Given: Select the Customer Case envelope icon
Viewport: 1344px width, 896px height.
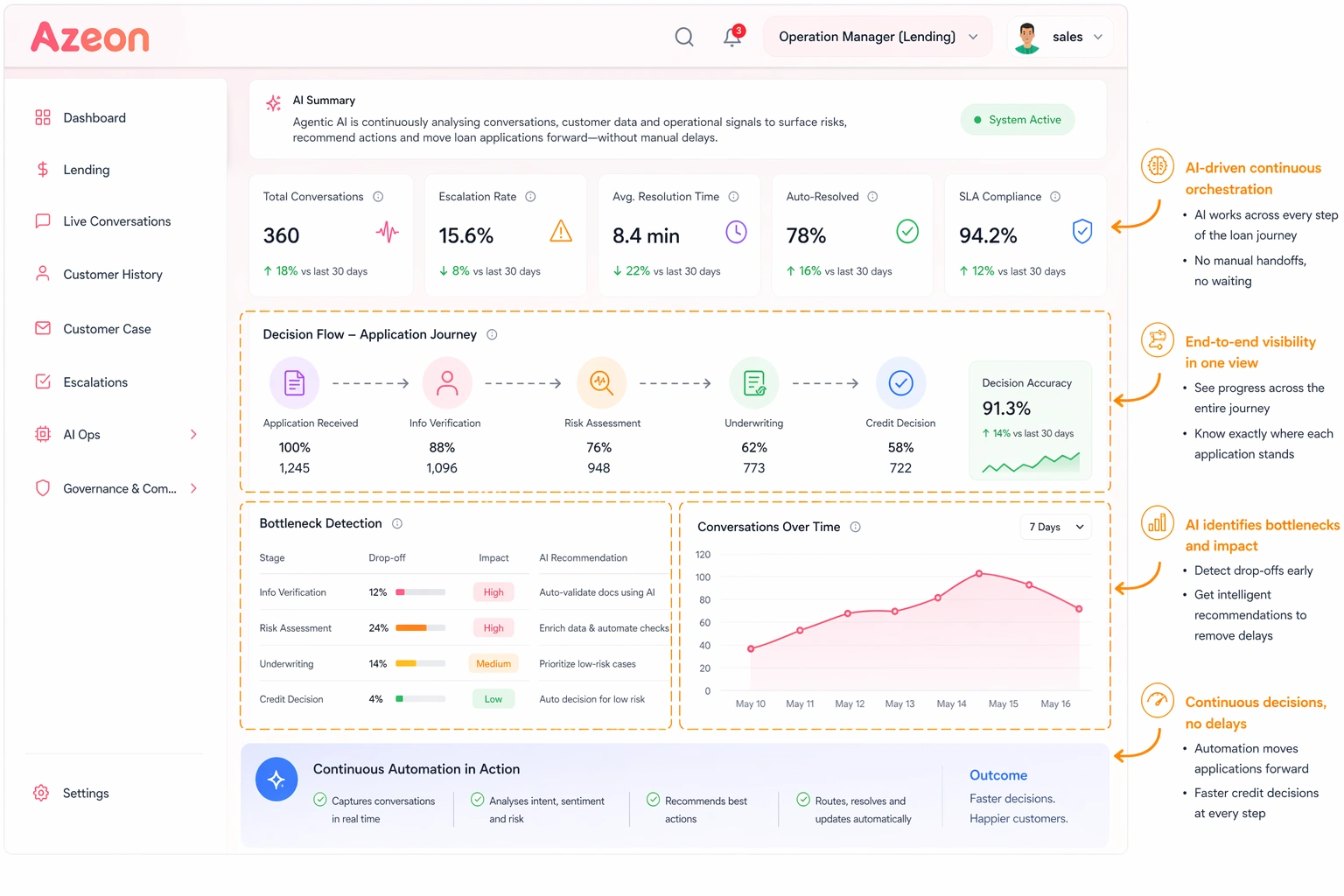Looking at the screenshot, I should 42,328.
